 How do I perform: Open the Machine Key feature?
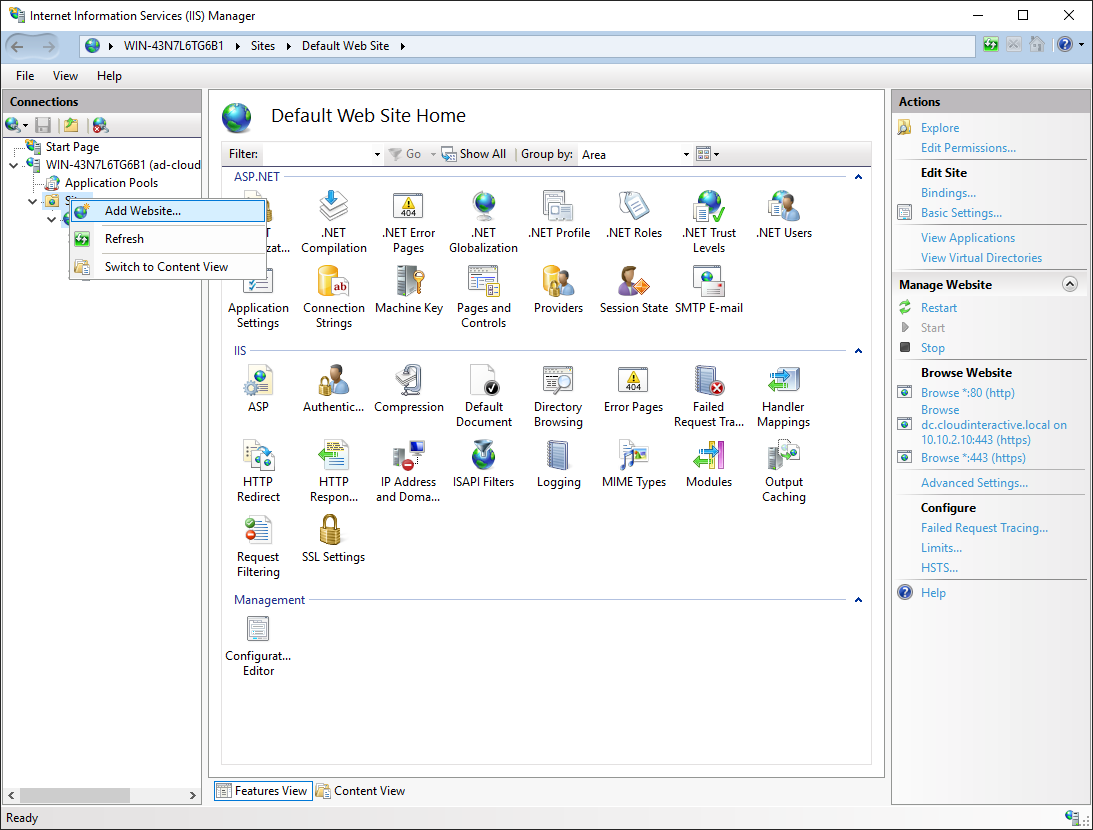408,290
